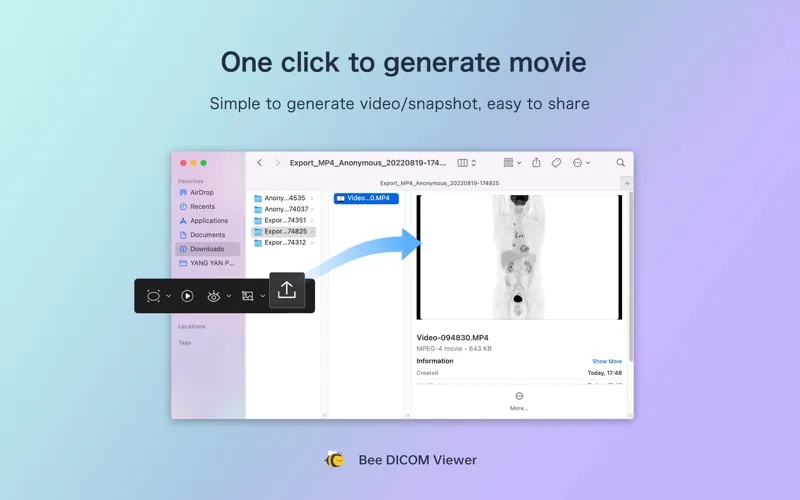Select Downloads in the sidebar
800x500 pixels.
(207, 249)
